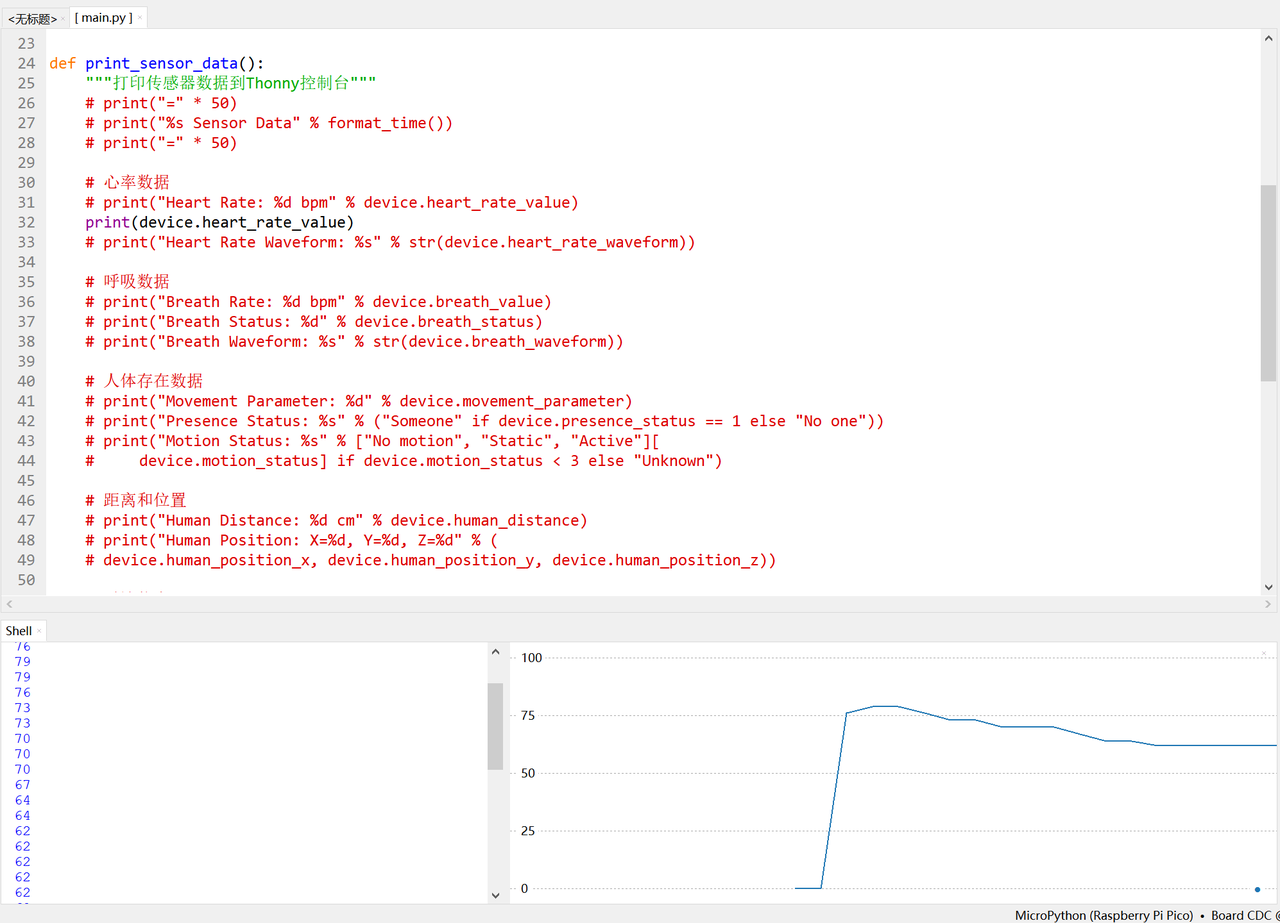
Task: Close the Shell panel using its x
Action: (39, 631)
